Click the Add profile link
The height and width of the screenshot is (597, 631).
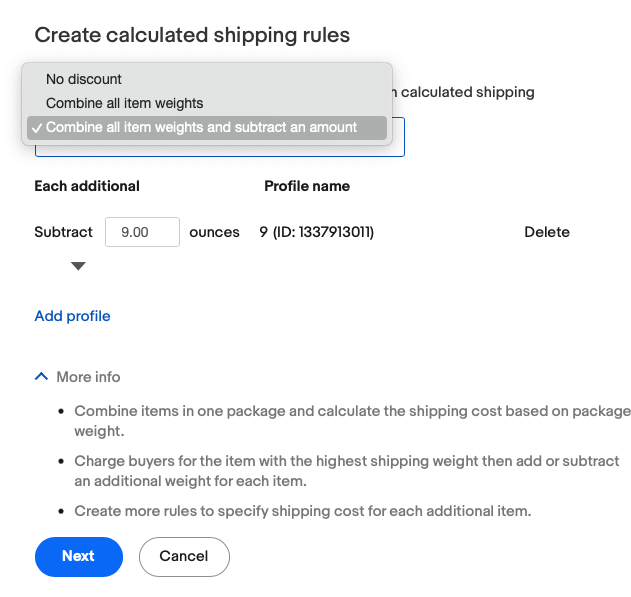point(72,316)
